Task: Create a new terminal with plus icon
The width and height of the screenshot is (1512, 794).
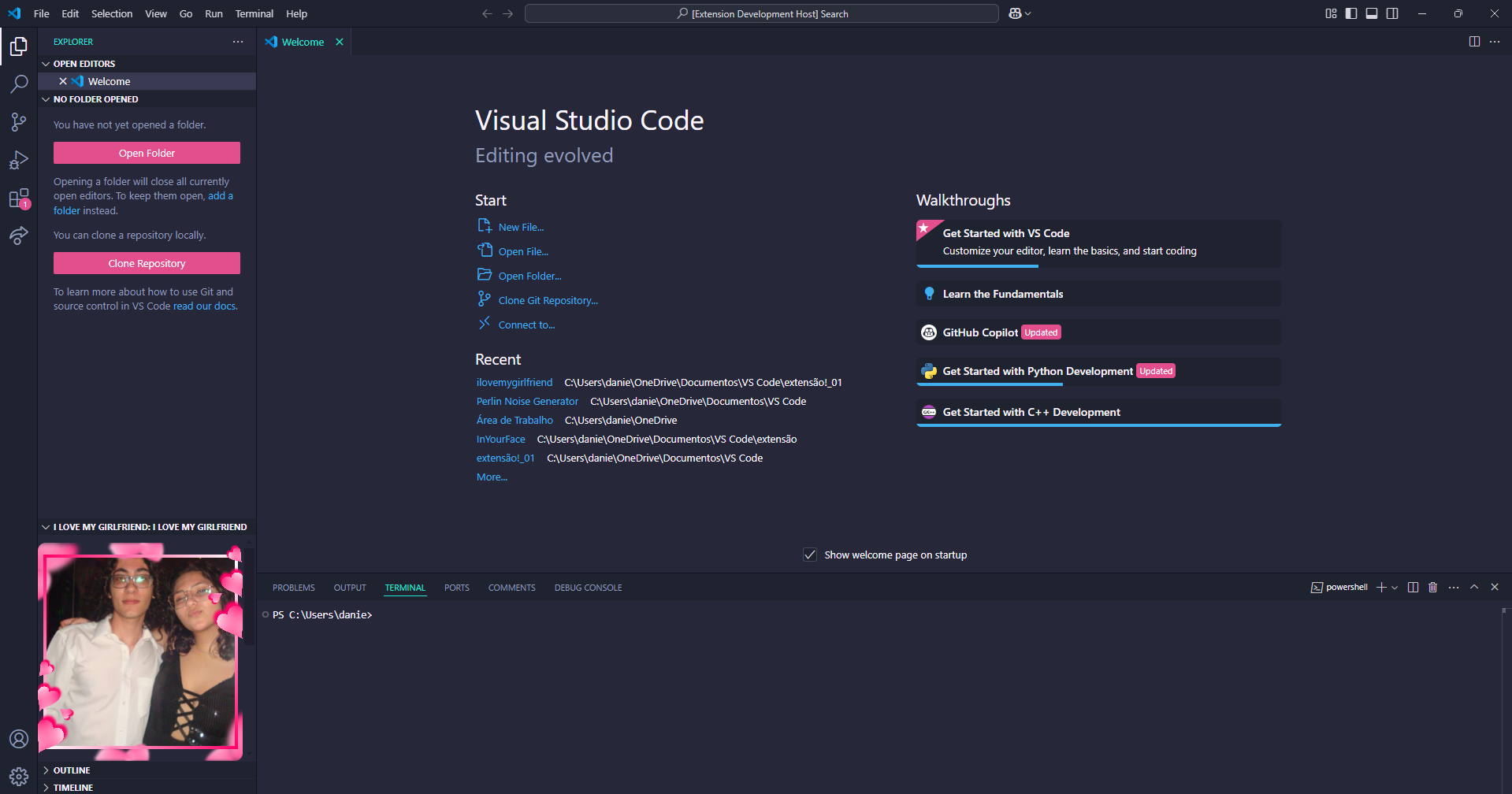Action: point(1381,587)
